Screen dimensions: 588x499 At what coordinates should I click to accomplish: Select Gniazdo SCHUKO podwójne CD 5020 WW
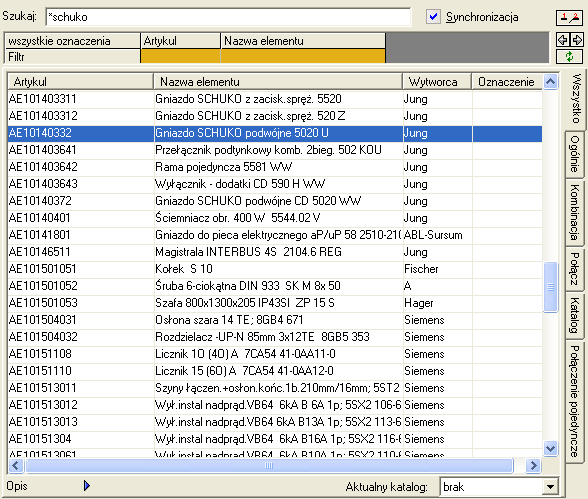pos(275,201)
